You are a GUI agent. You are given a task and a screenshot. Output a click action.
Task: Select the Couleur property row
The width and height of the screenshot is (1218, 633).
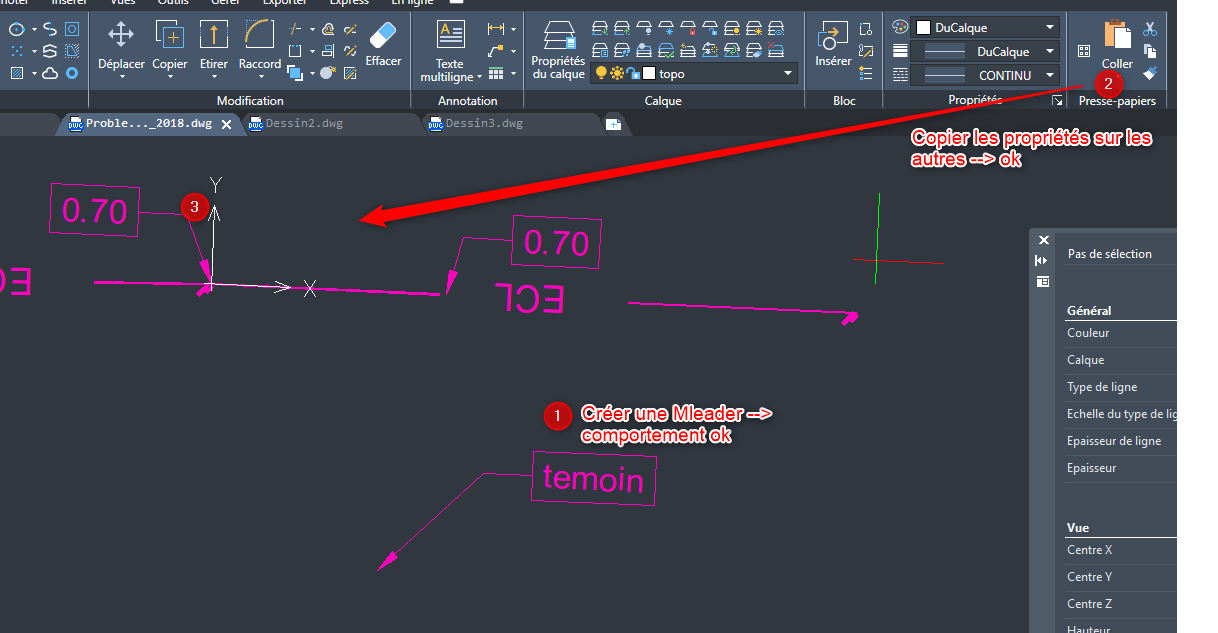coord(1120,333)
